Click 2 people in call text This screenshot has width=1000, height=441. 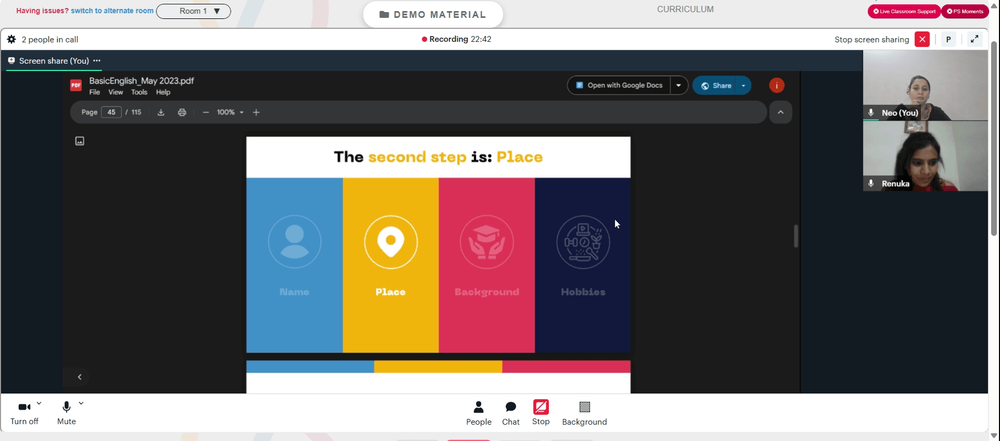(50, 40)
